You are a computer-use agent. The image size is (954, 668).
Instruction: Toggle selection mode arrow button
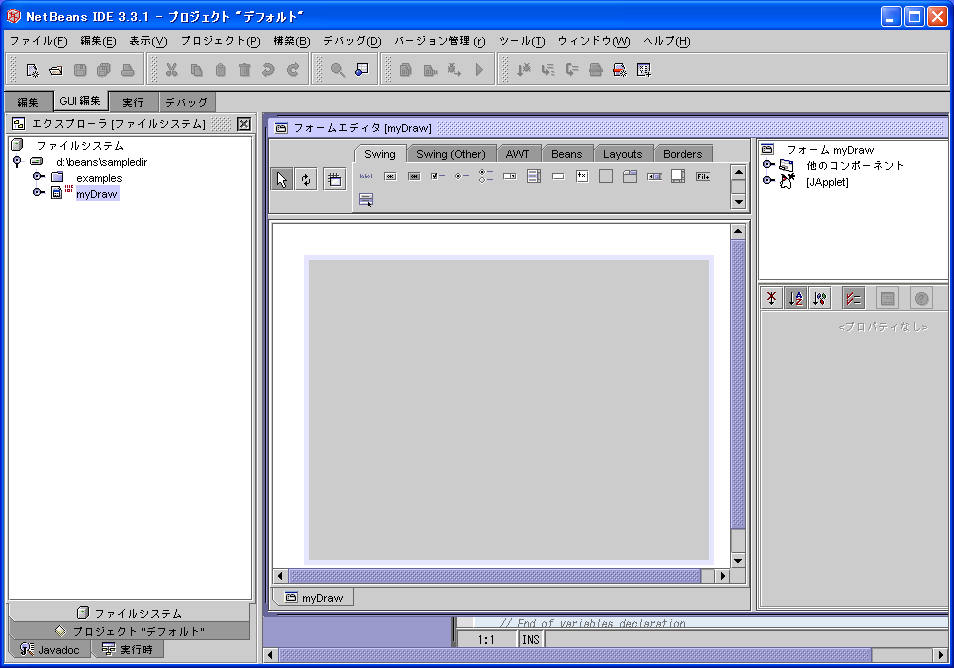(x=281, y=179)
